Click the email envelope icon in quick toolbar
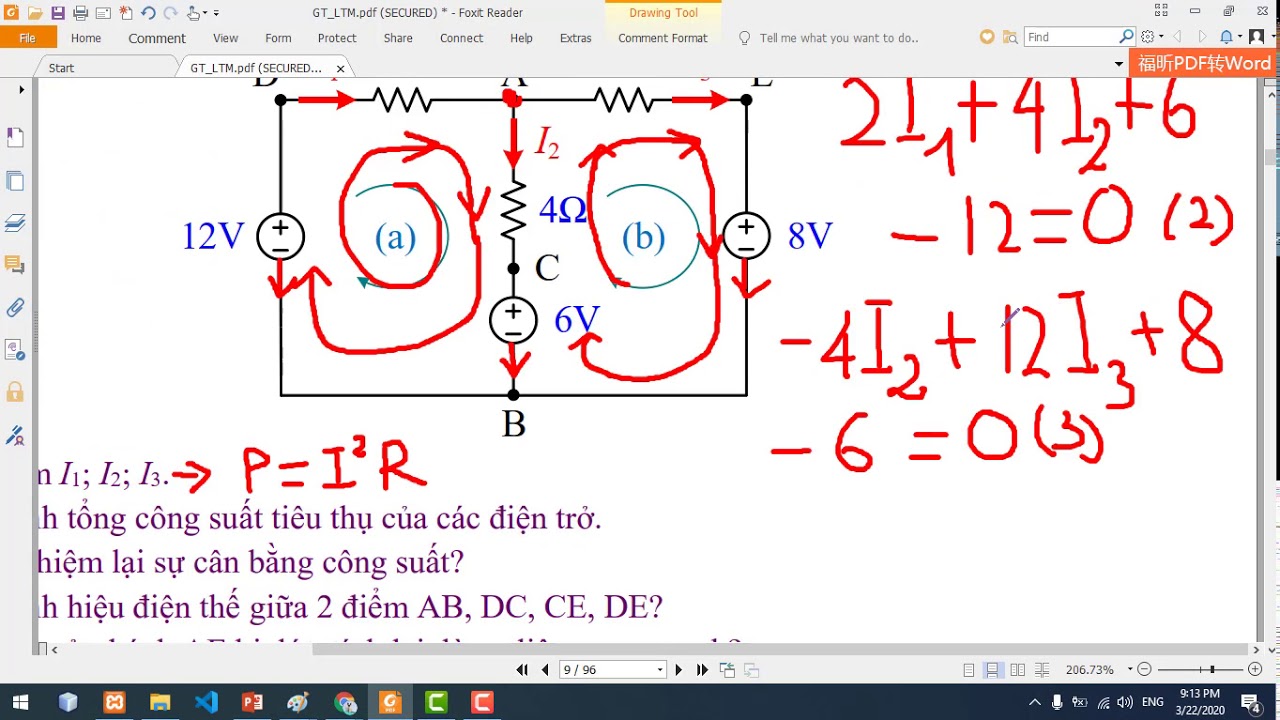This screenshot has height=720, width=1280. (103, 13)
